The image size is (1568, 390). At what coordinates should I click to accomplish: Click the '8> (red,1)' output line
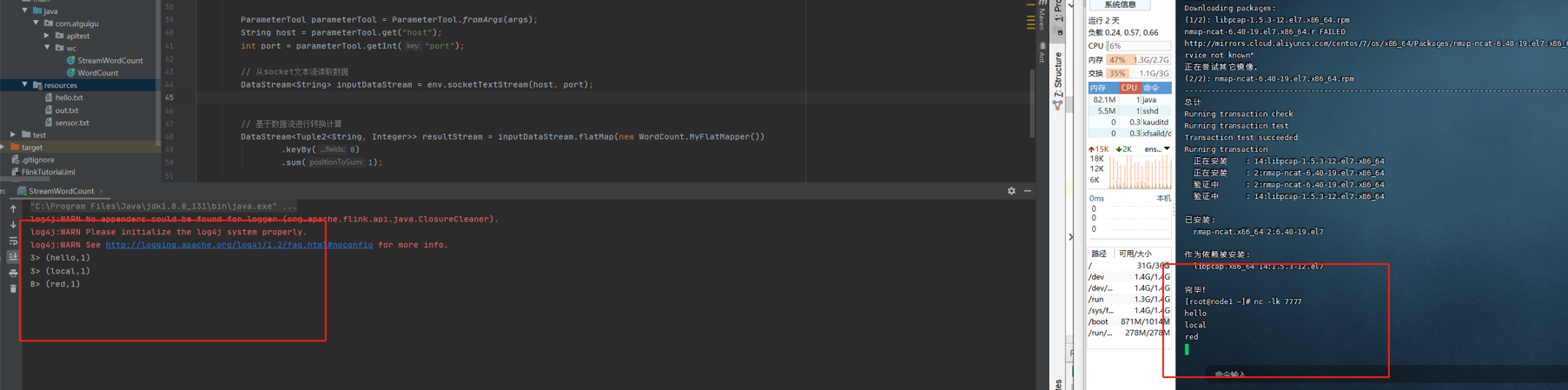pos(55,284)
